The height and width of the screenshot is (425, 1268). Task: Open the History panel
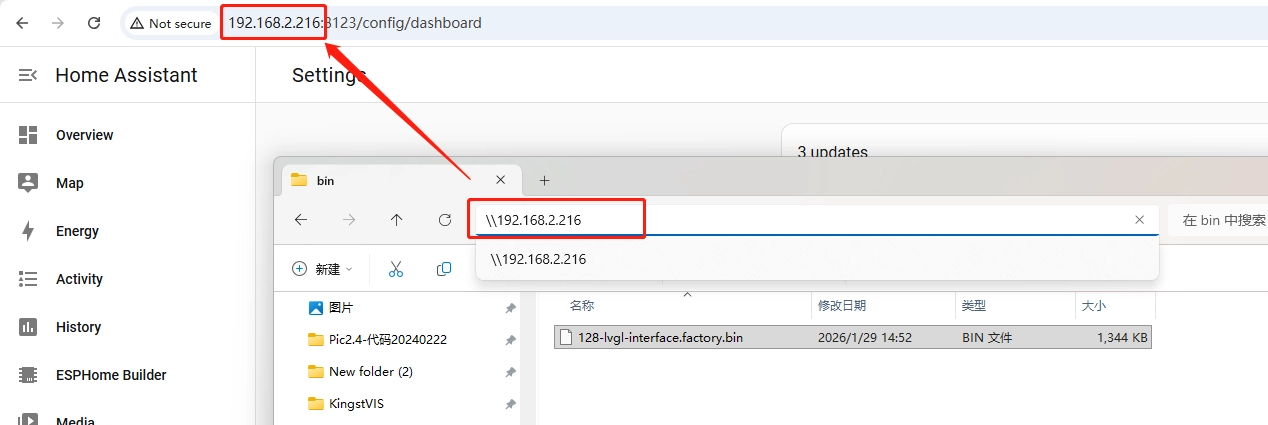[x=78, y=327]
